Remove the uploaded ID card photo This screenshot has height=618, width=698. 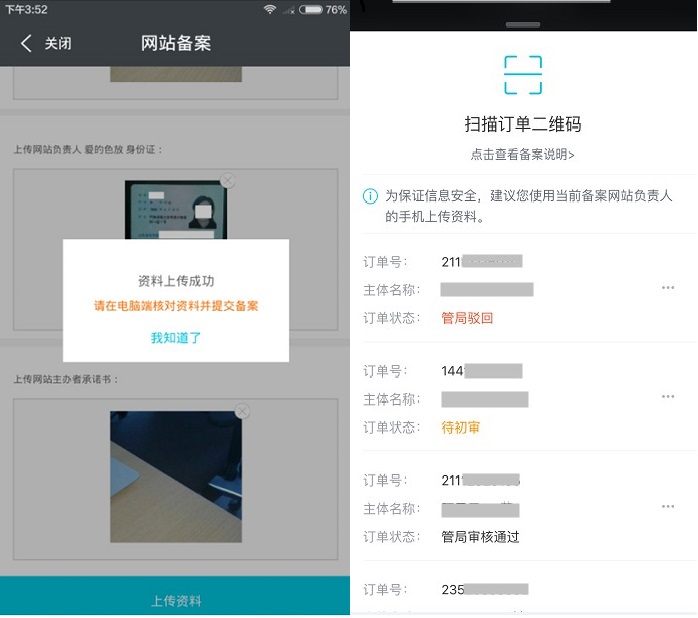(x=228, y=181)
